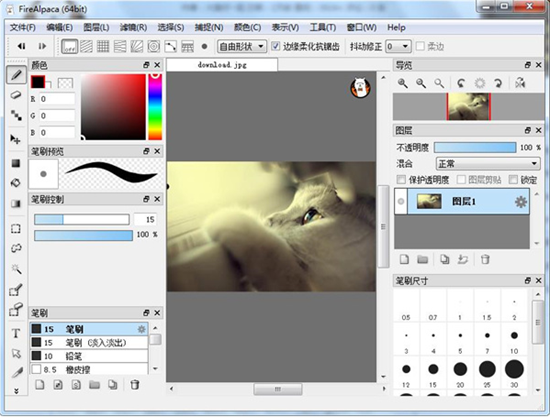550x417 pixels.
Task: Click the zoom in magnifier in Navigator
Action: pos(402,83)
